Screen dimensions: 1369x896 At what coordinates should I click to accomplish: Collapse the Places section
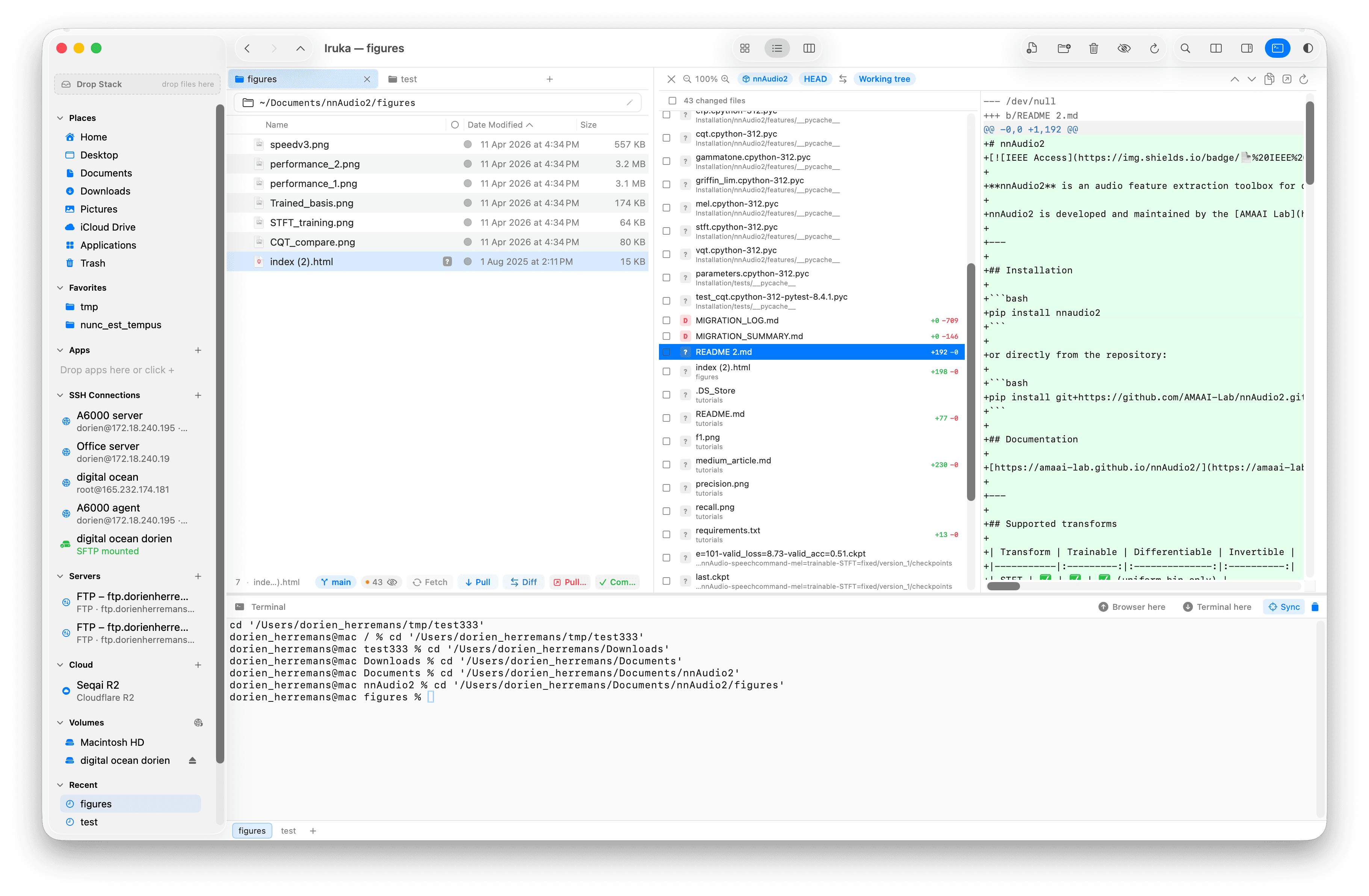click(60, 118)
